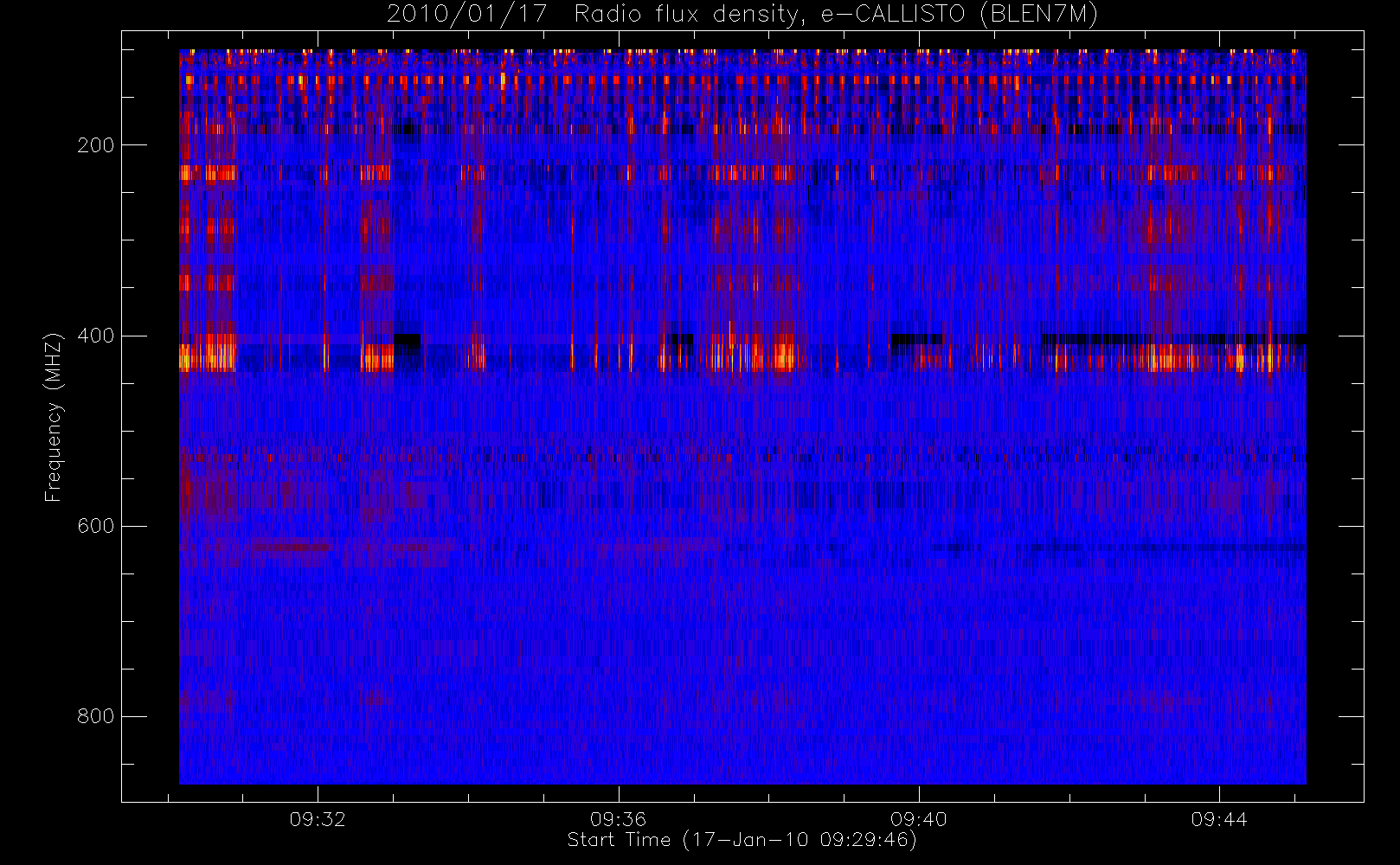Click the 09:44 time tick label
Screen dimensions: 1400x865
click(x=1219, y=819)
